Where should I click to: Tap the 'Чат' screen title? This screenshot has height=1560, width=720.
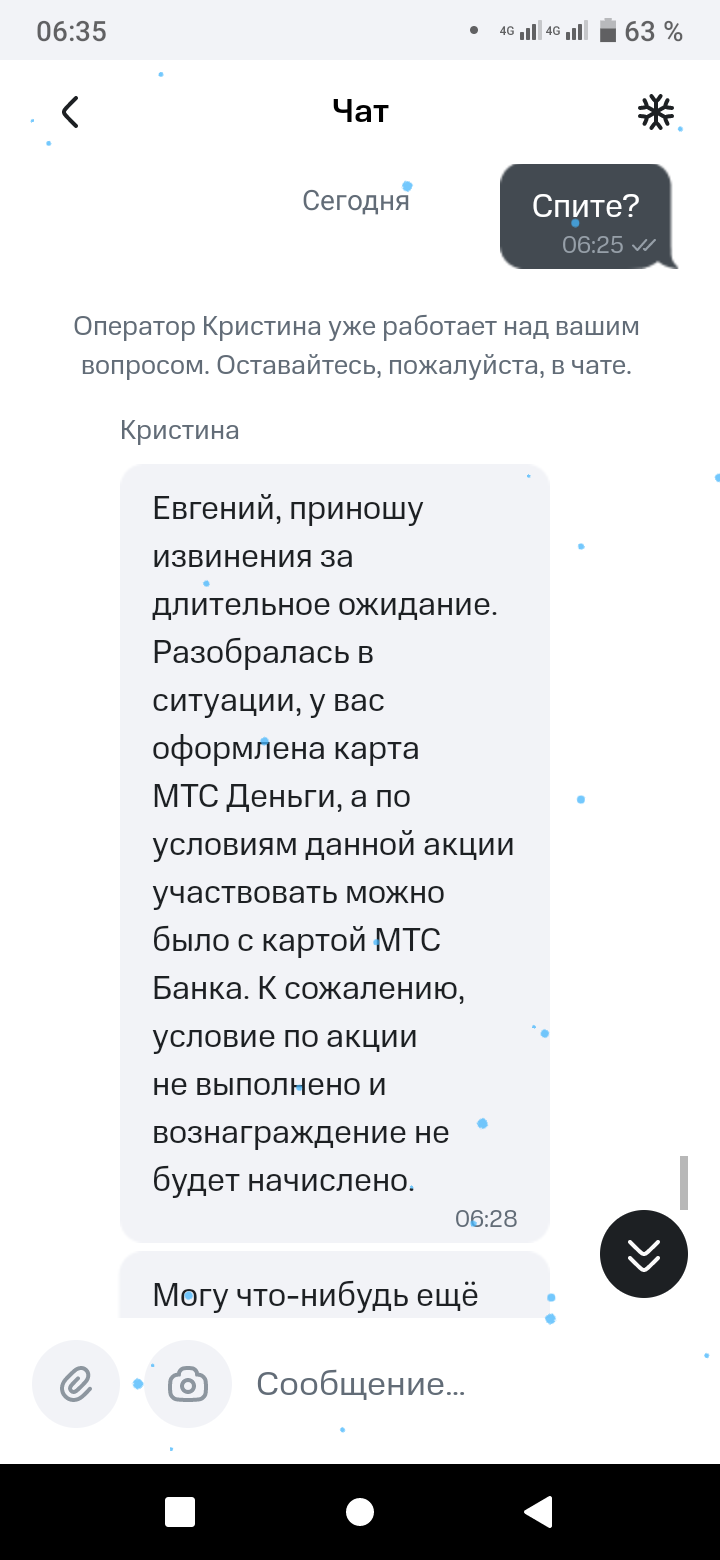click(360, 111)
